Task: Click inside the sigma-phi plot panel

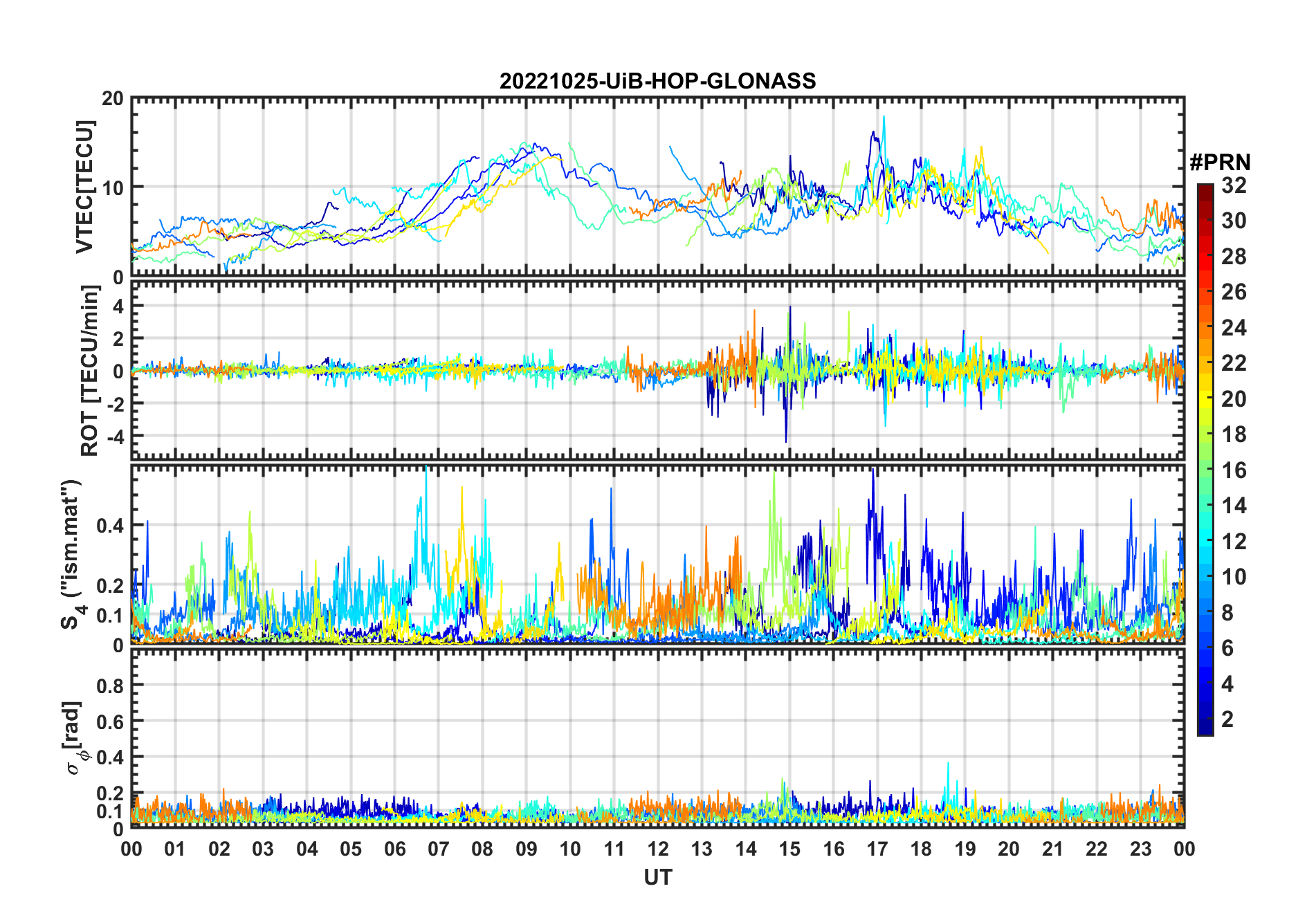Action: click(x=658, y=737)
